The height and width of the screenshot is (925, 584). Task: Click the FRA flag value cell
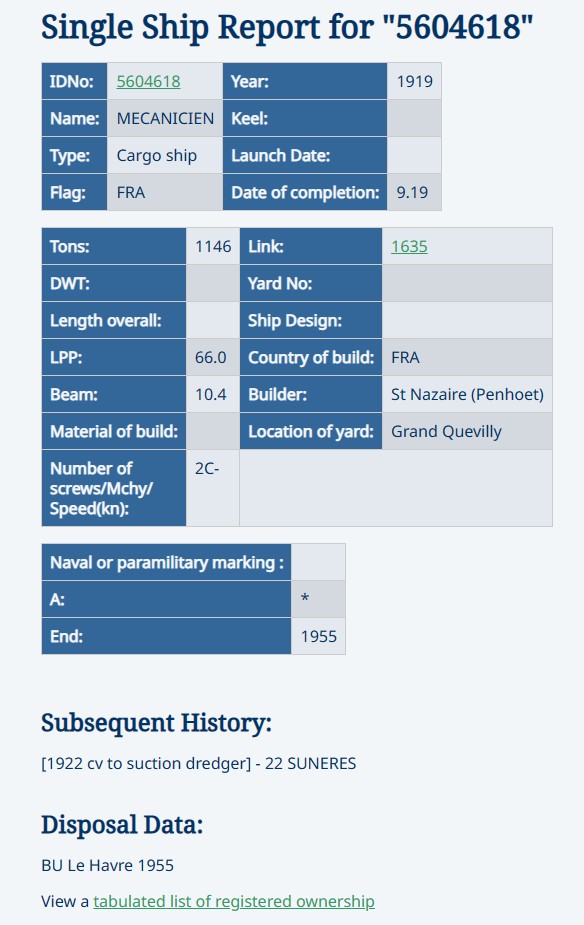[165, 192]
